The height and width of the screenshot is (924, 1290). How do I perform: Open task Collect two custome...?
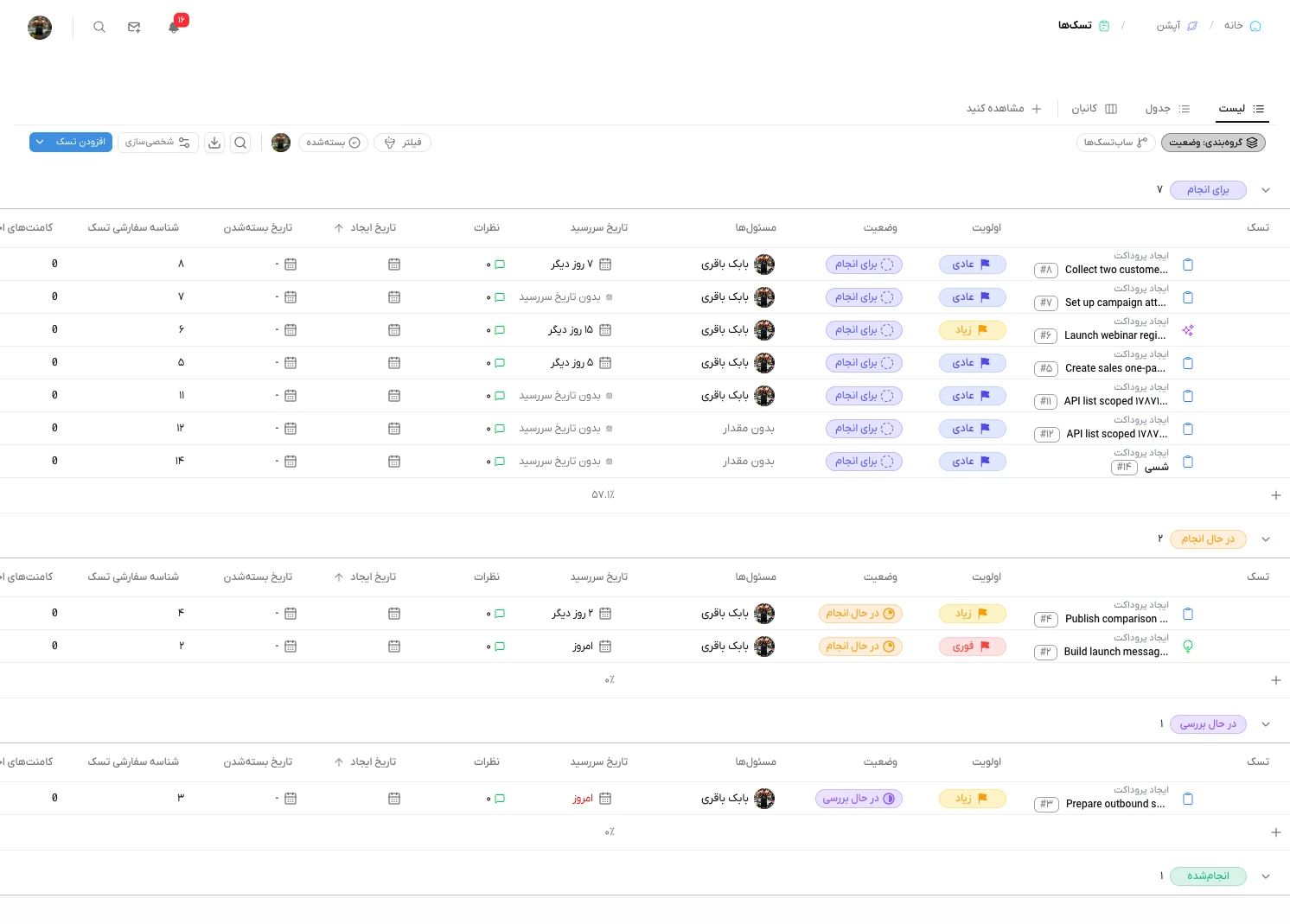coord(1116,270)
